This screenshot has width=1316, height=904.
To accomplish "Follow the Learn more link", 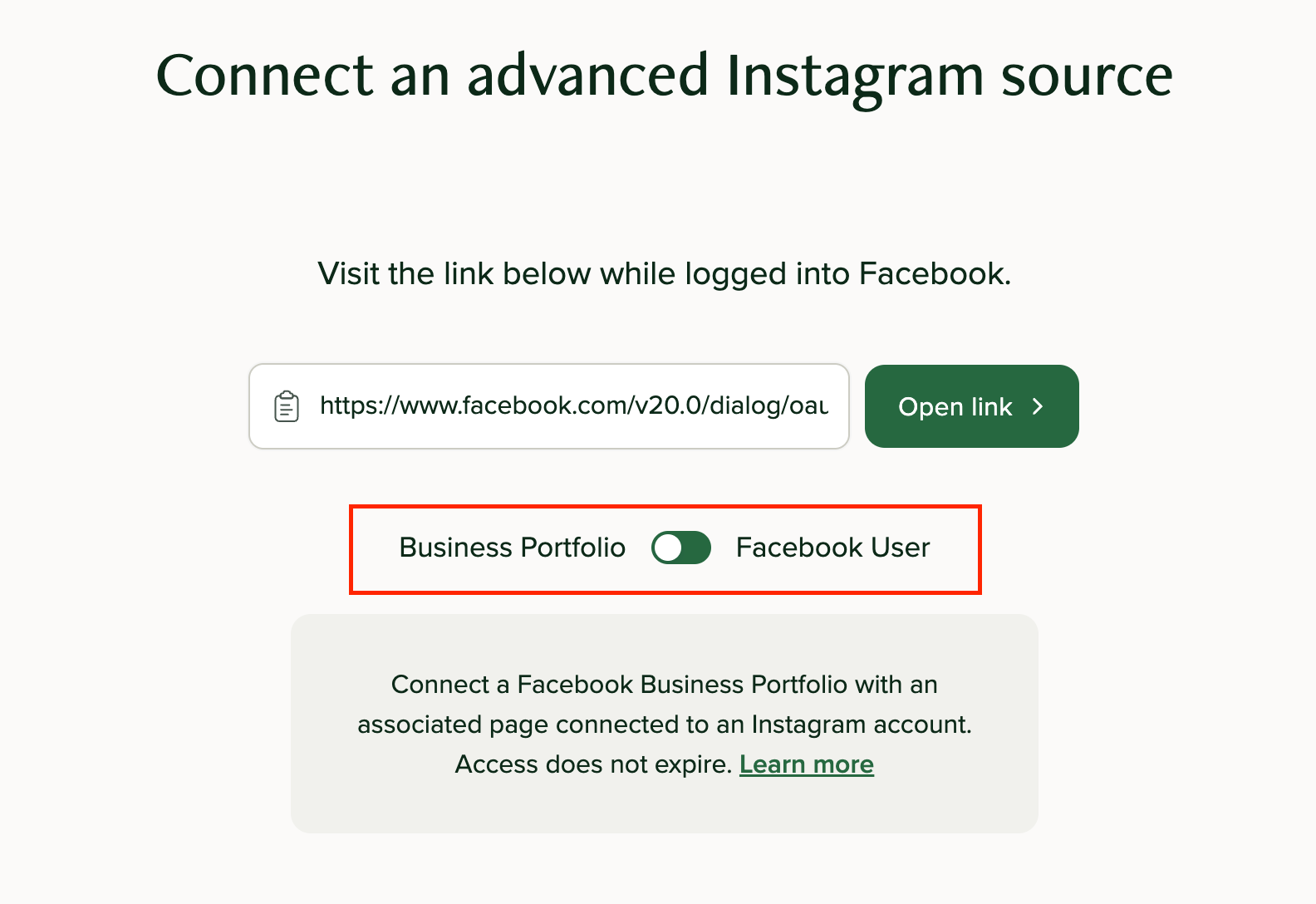I will tap(806, 764).
